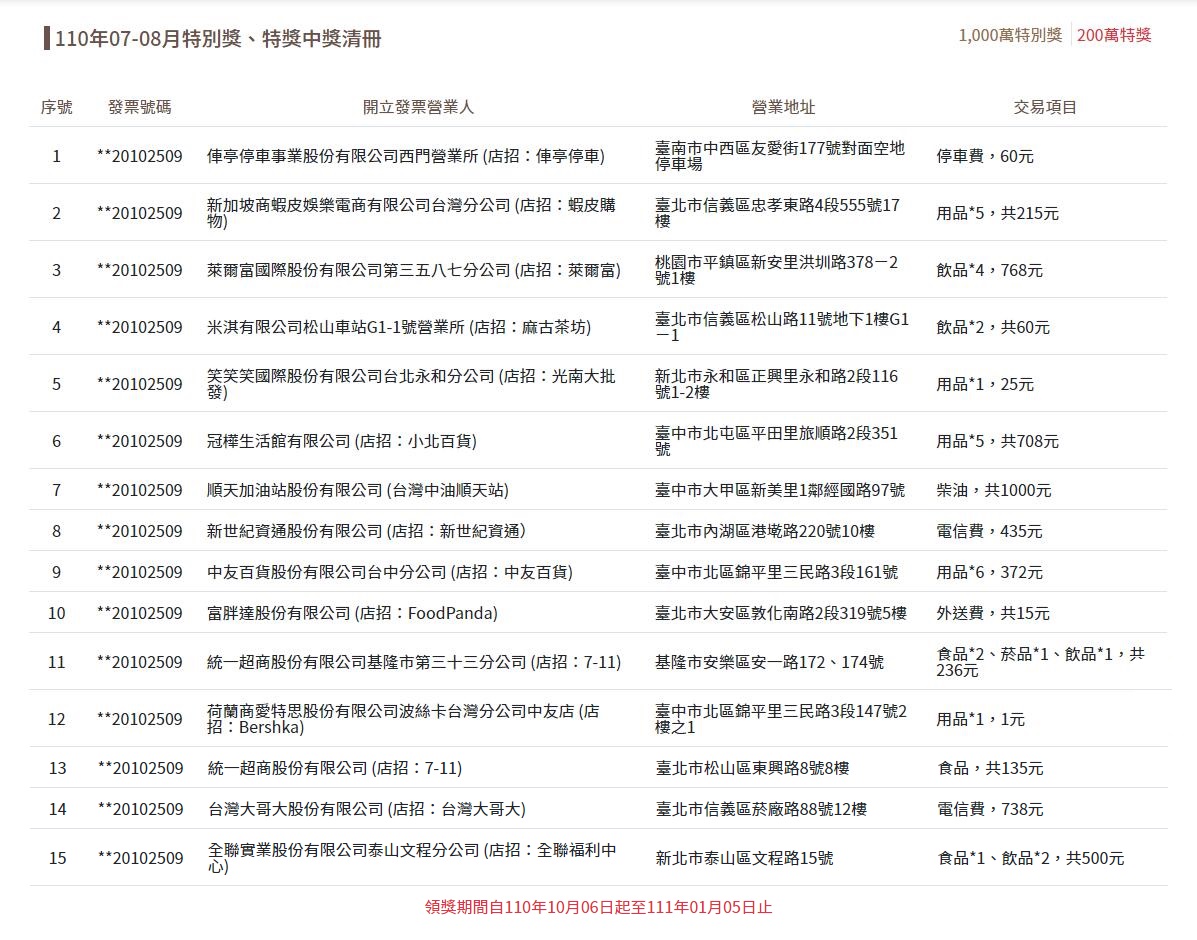The height and width of the screenshot is (940, 1197).
Task: Click address 臺北市松山區東興路8號8樓
Action: 753,768
